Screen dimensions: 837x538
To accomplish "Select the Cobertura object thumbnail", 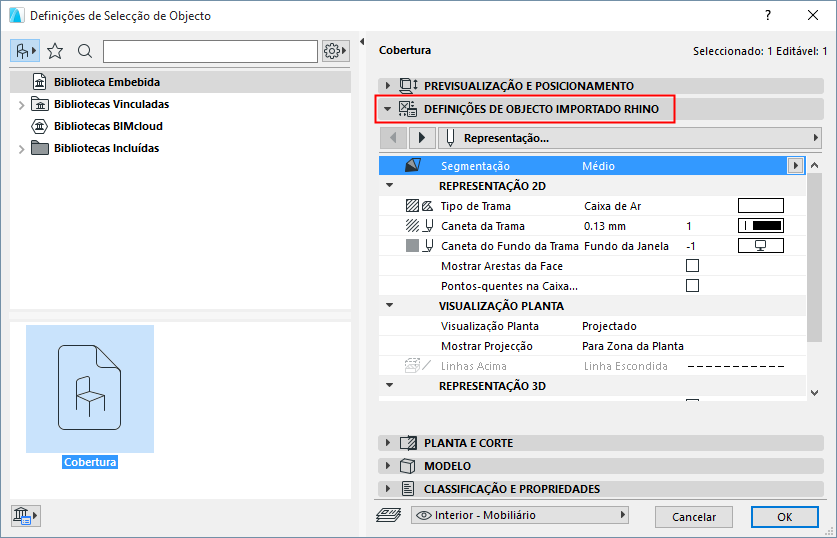I will pos(90,389).
